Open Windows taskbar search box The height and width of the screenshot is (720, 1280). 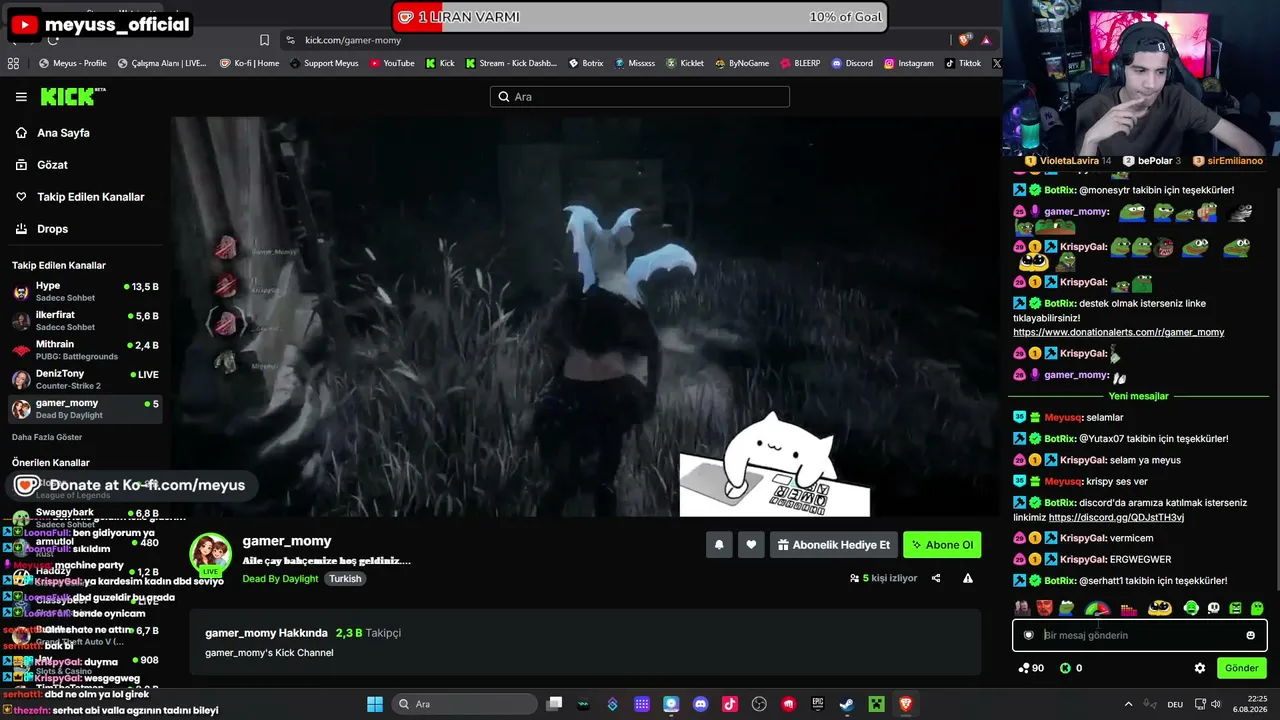(464, 704)
